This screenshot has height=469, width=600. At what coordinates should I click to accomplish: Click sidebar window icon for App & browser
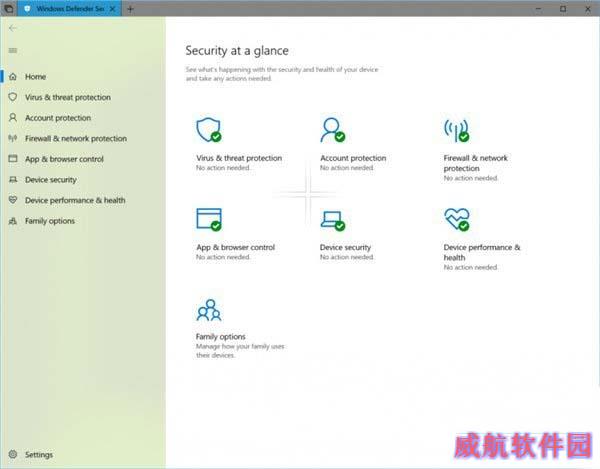13,158
